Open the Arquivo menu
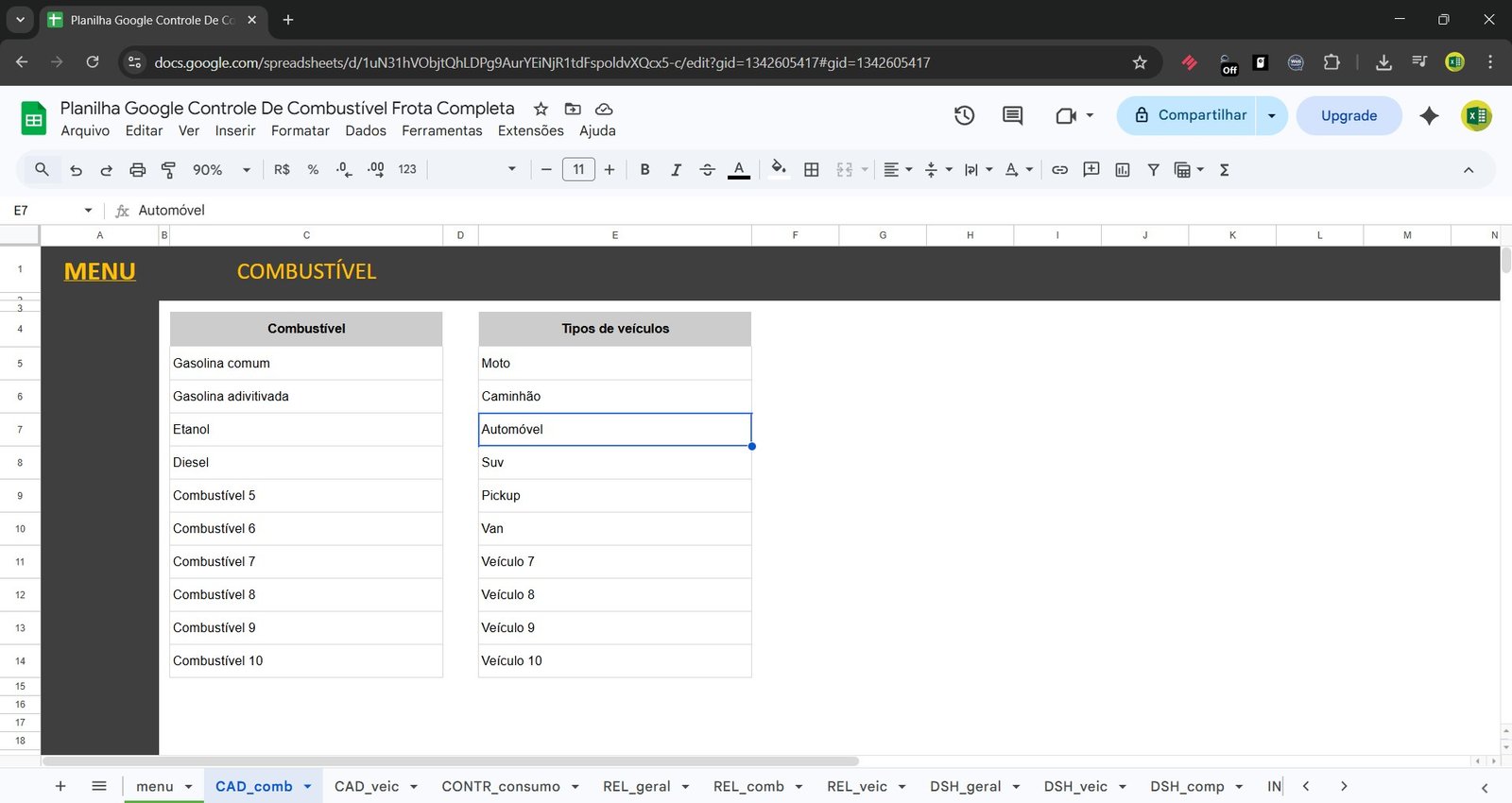 [x=85, y=131]
